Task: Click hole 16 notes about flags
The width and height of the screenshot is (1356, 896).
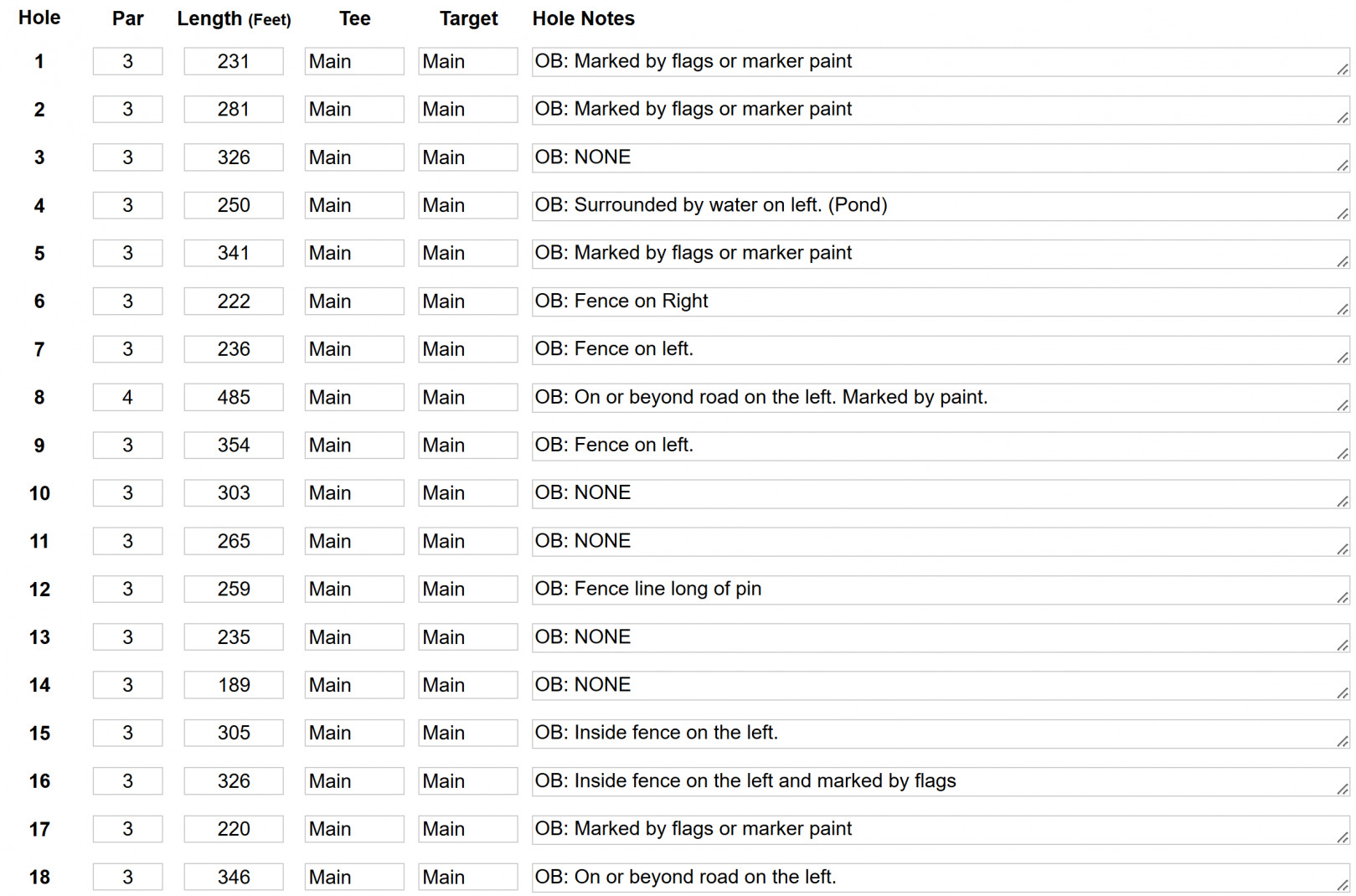Action: 941,781
